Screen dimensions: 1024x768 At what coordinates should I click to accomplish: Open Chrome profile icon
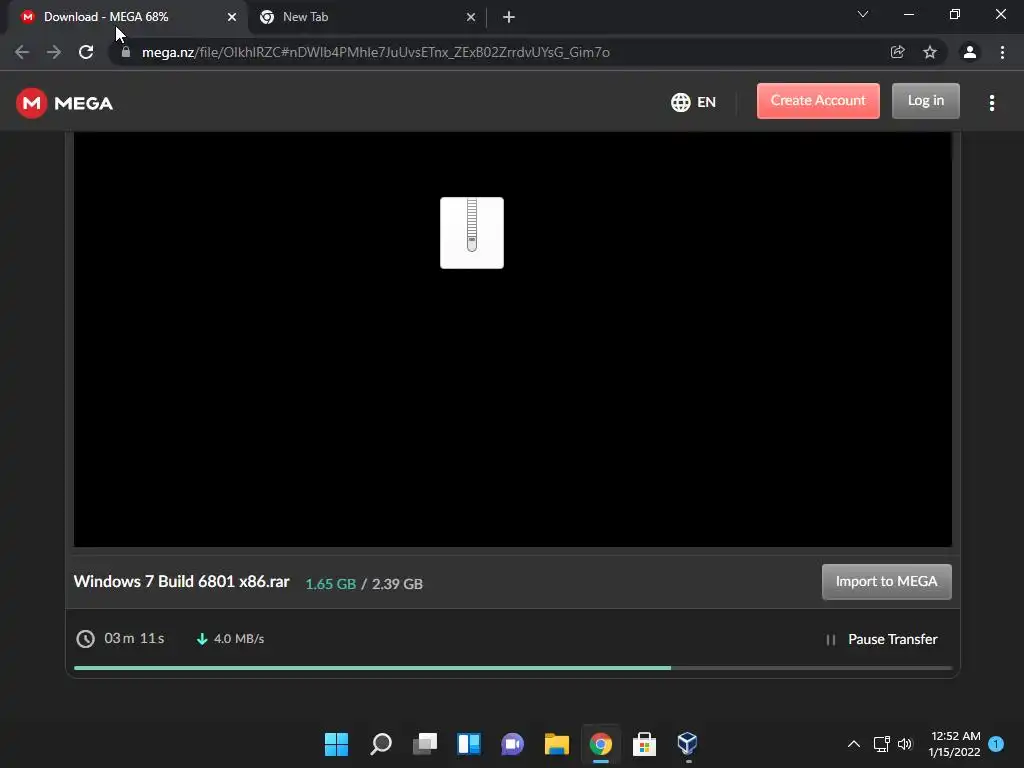tap(970, 52)
